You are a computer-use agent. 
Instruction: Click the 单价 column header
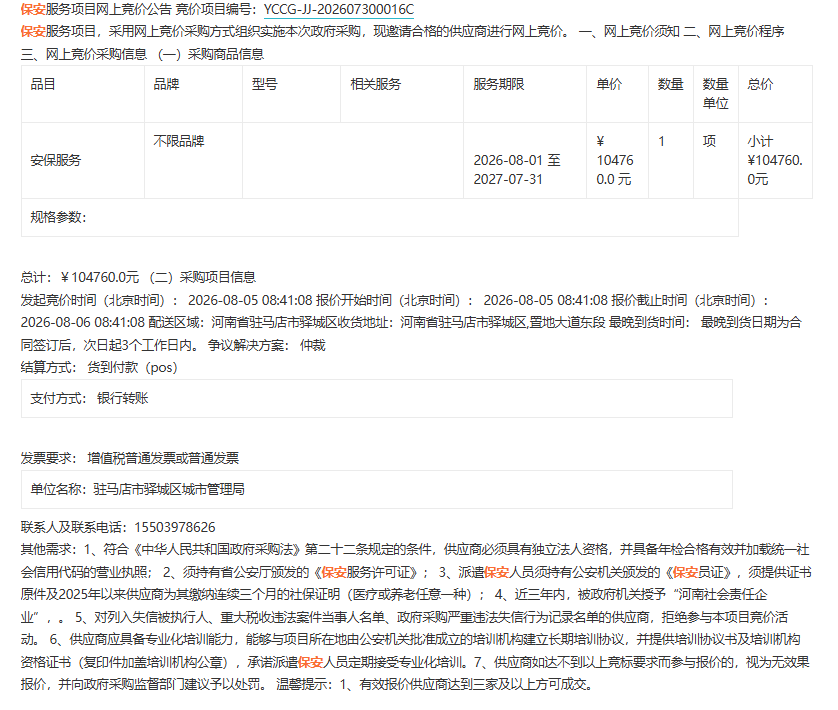617,94
